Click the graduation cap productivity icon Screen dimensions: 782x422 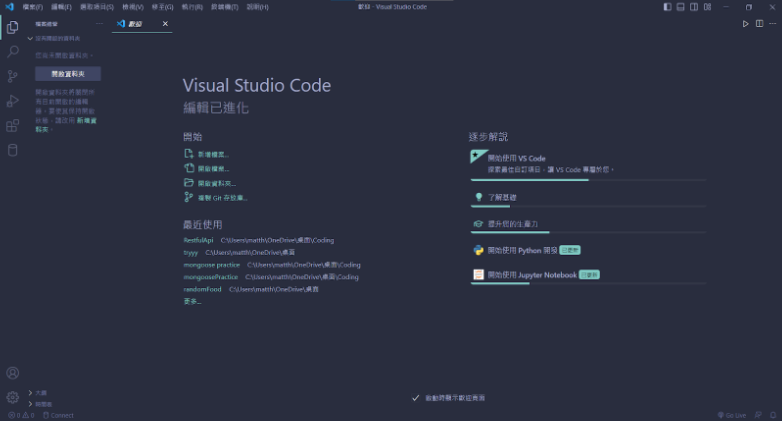click(x=478, y=224)
